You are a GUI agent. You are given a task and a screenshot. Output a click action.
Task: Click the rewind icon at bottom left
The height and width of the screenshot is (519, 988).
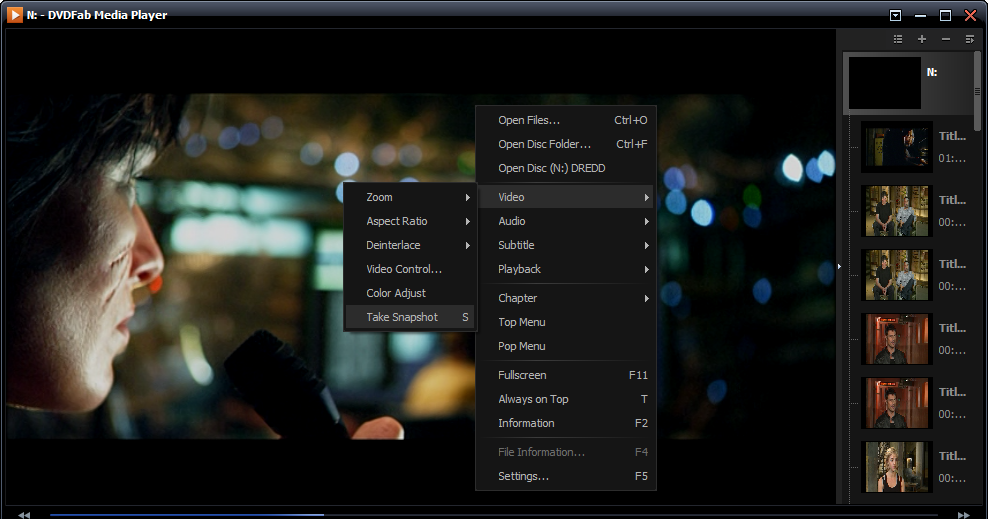click(x=24, y=515)
